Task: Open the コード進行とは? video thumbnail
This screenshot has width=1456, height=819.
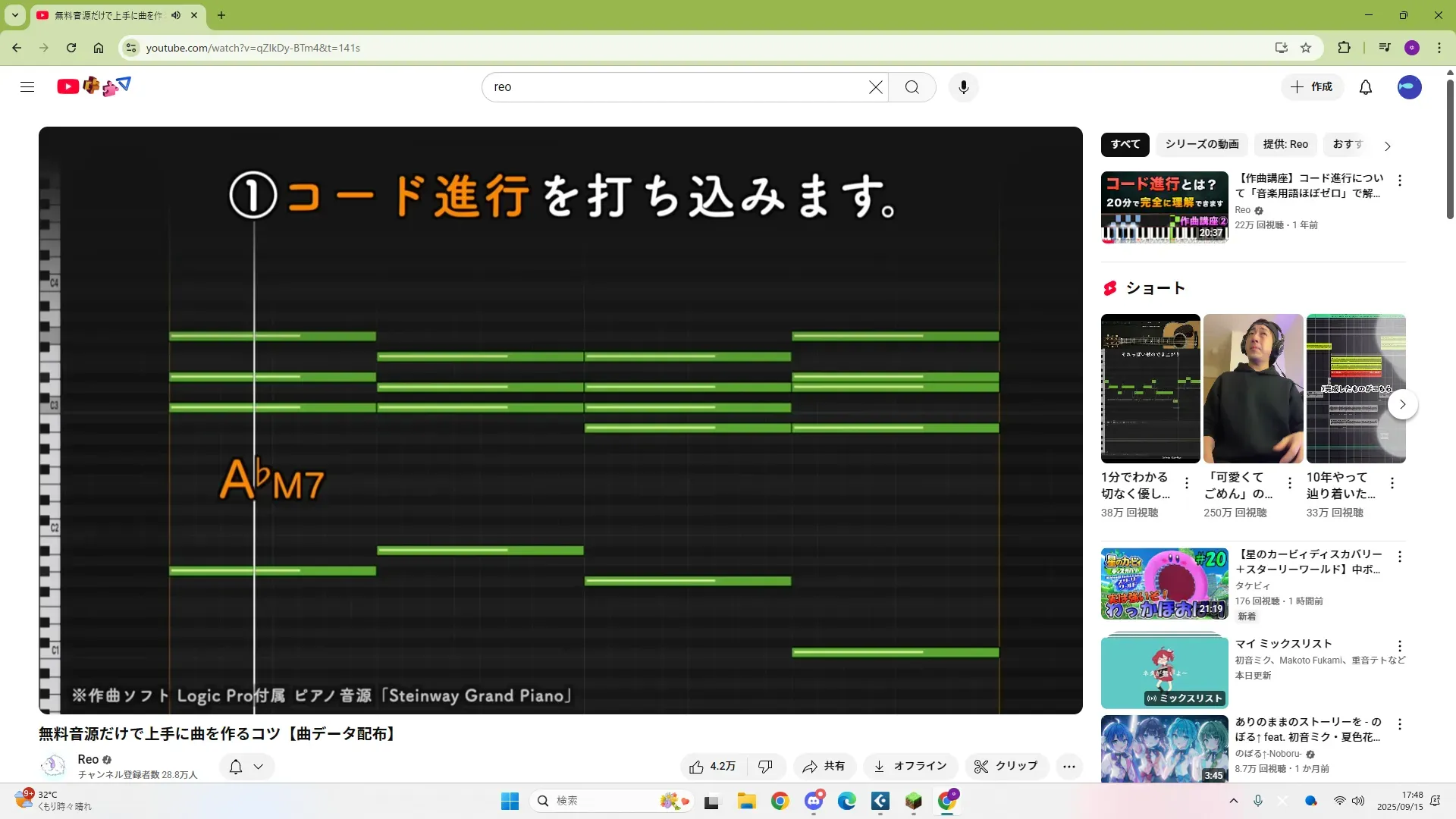Action: pos(1164,207)
